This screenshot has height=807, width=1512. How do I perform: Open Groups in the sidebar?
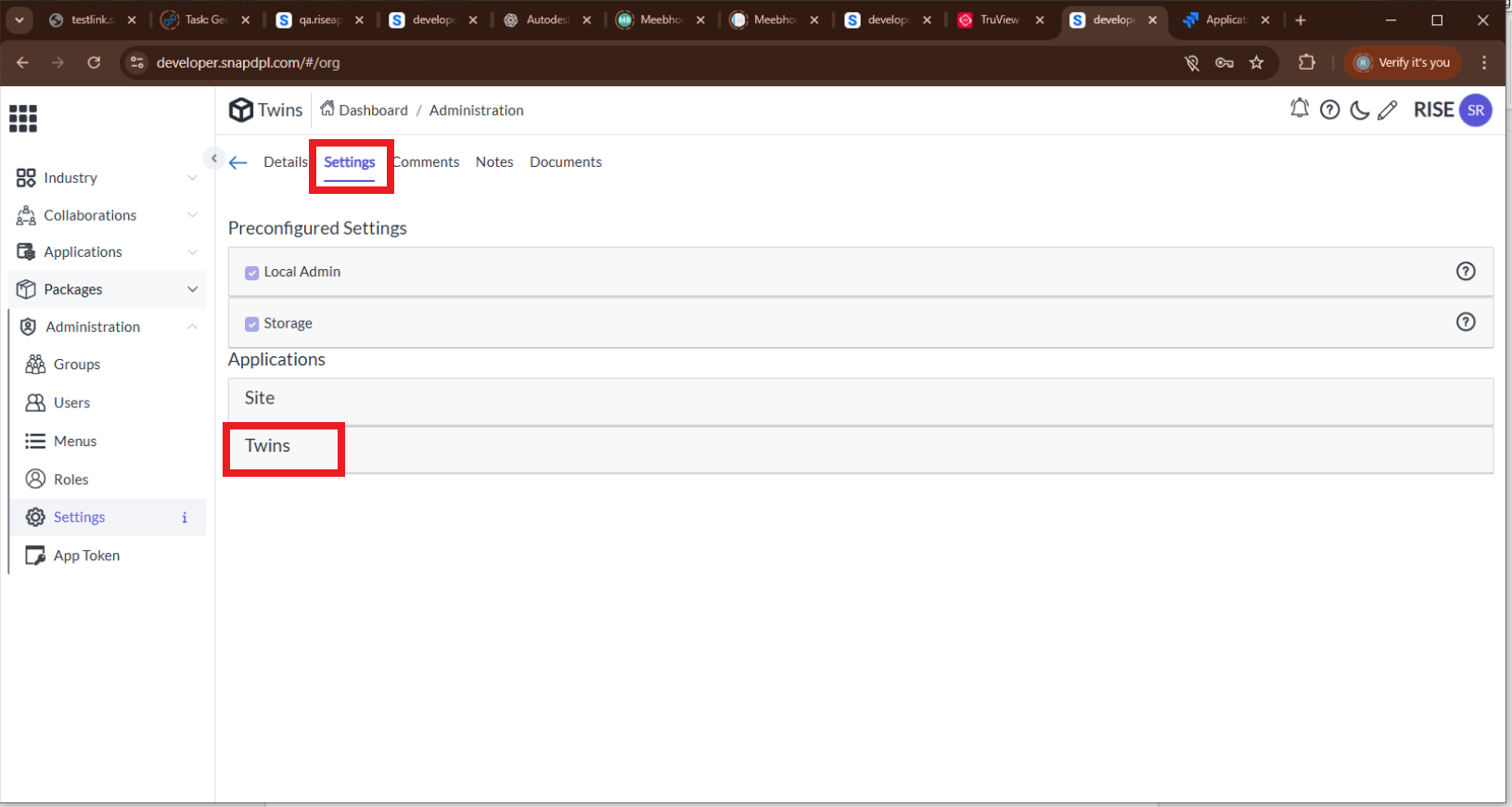pyautogui.click(x=77, y=365)
